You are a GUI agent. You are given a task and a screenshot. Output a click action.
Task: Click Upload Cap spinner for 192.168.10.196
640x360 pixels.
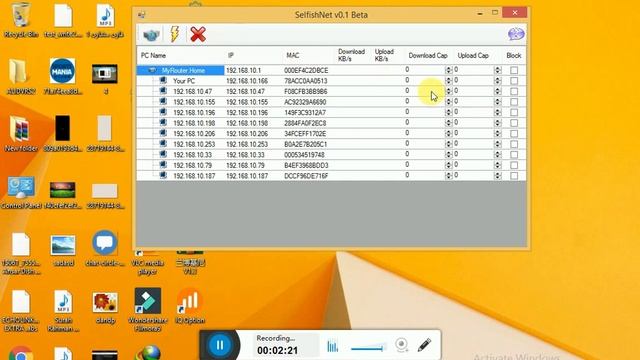[498, 113]
